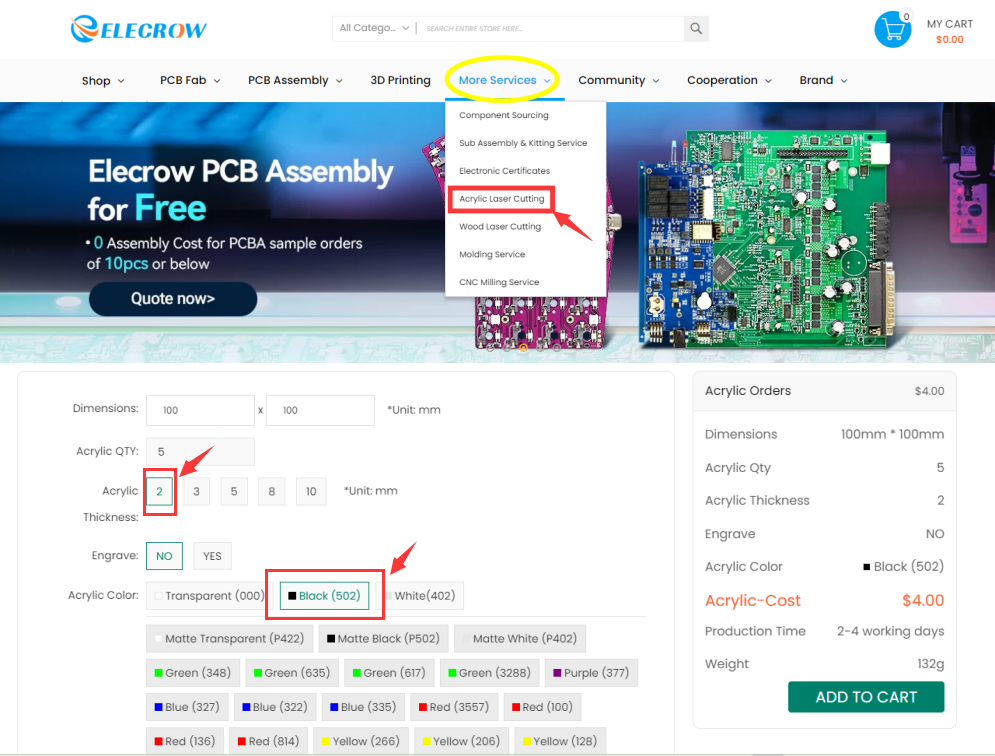Click the second Dimensions height field
The image size is (995, 756).
tap(320, 411)
